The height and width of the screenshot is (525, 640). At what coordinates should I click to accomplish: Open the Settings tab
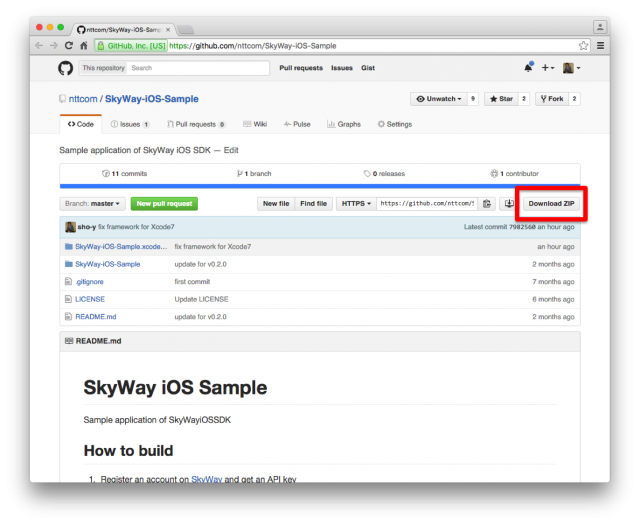(394, 124)
